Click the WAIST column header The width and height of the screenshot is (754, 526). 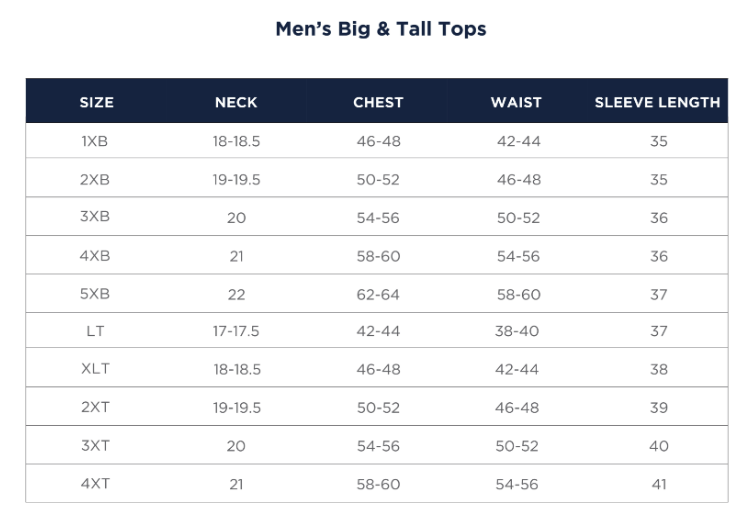[516, 102]
